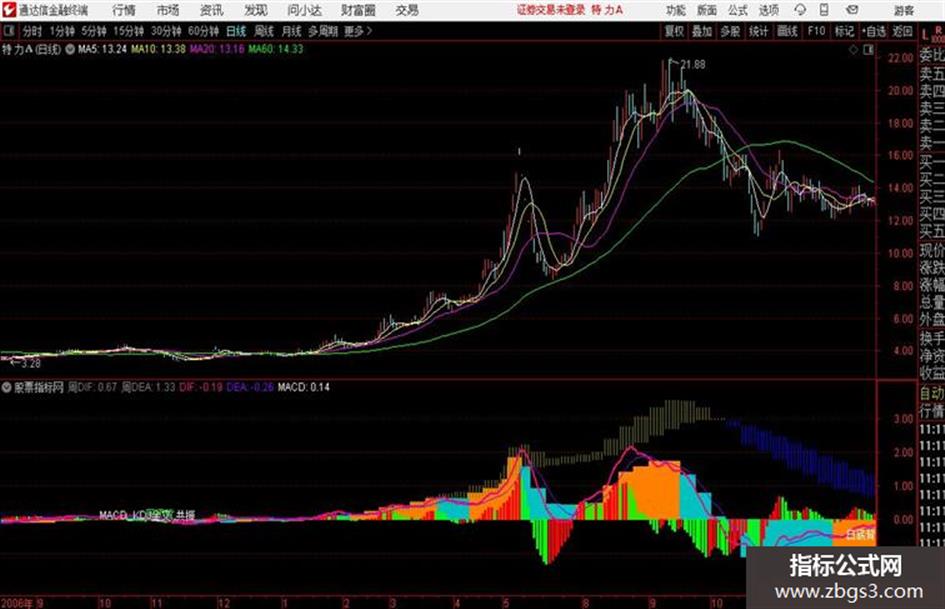The height and width of the screenshot is (609, 945).
Task: Expand the main chart indicator dropdown near MA5
Action: (x=70, y=49)
